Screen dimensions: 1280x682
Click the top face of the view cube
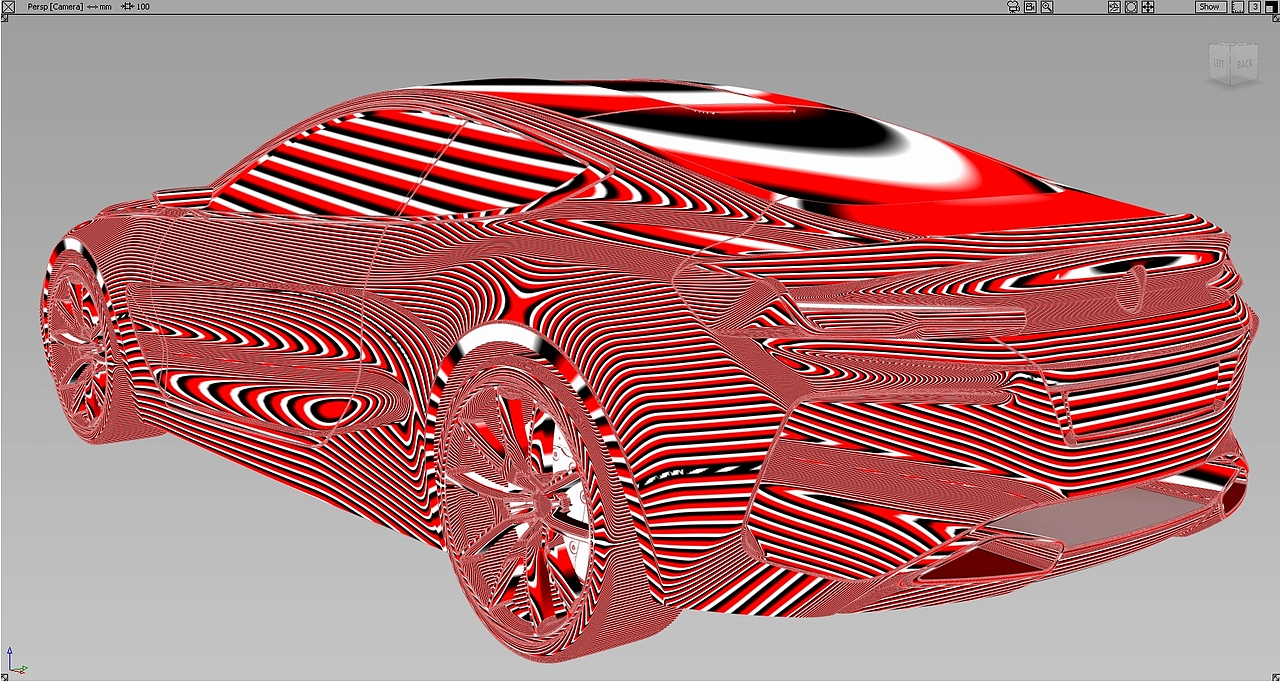pos(1233,45)
